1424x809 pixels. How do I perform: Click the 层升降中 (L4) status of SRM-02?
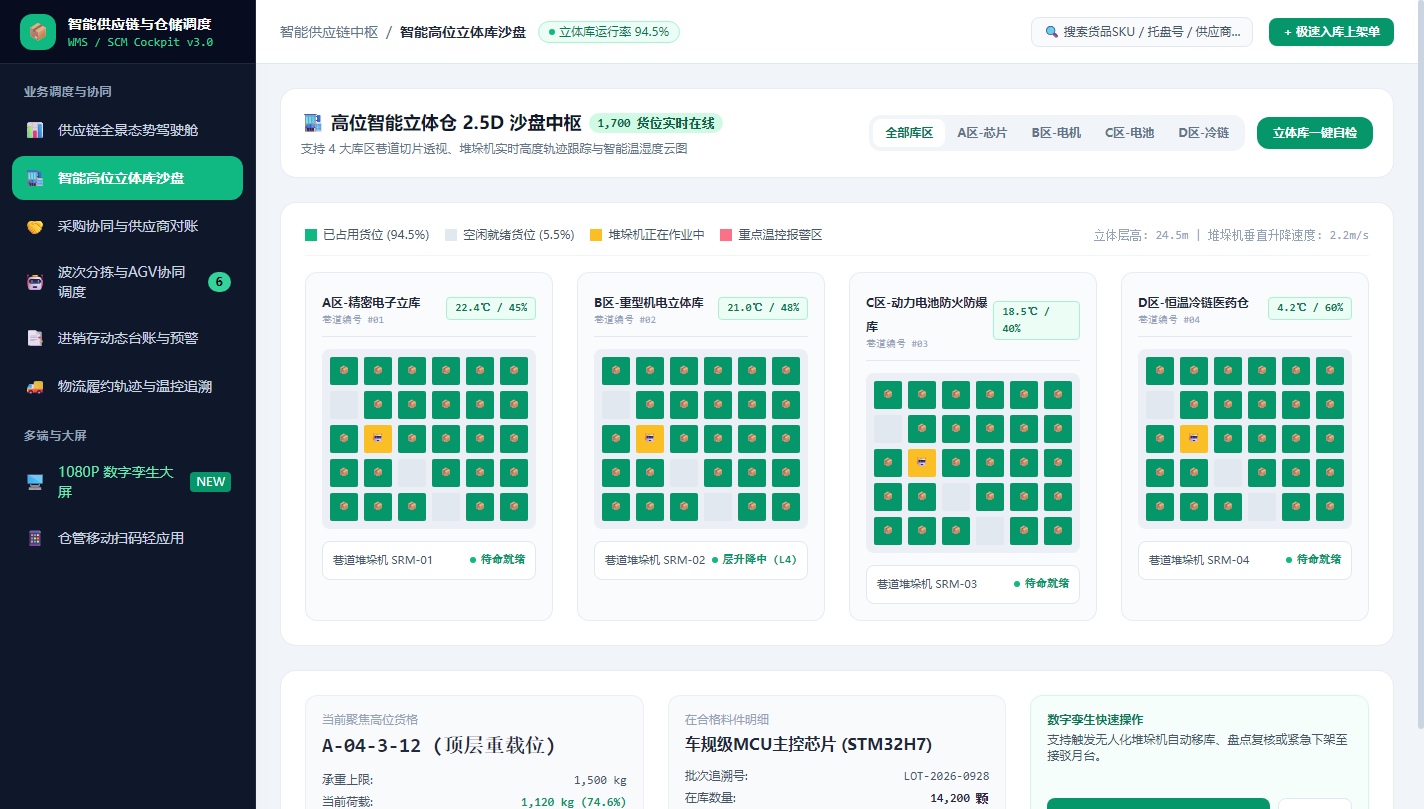pos(755,560)
